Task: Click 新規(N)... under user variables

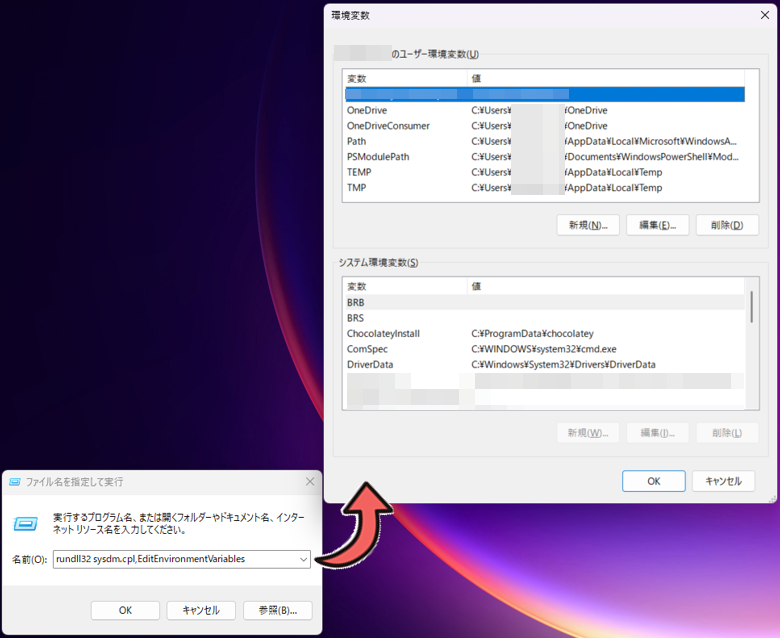Action: pyautogui.click(x=588, y=225)
